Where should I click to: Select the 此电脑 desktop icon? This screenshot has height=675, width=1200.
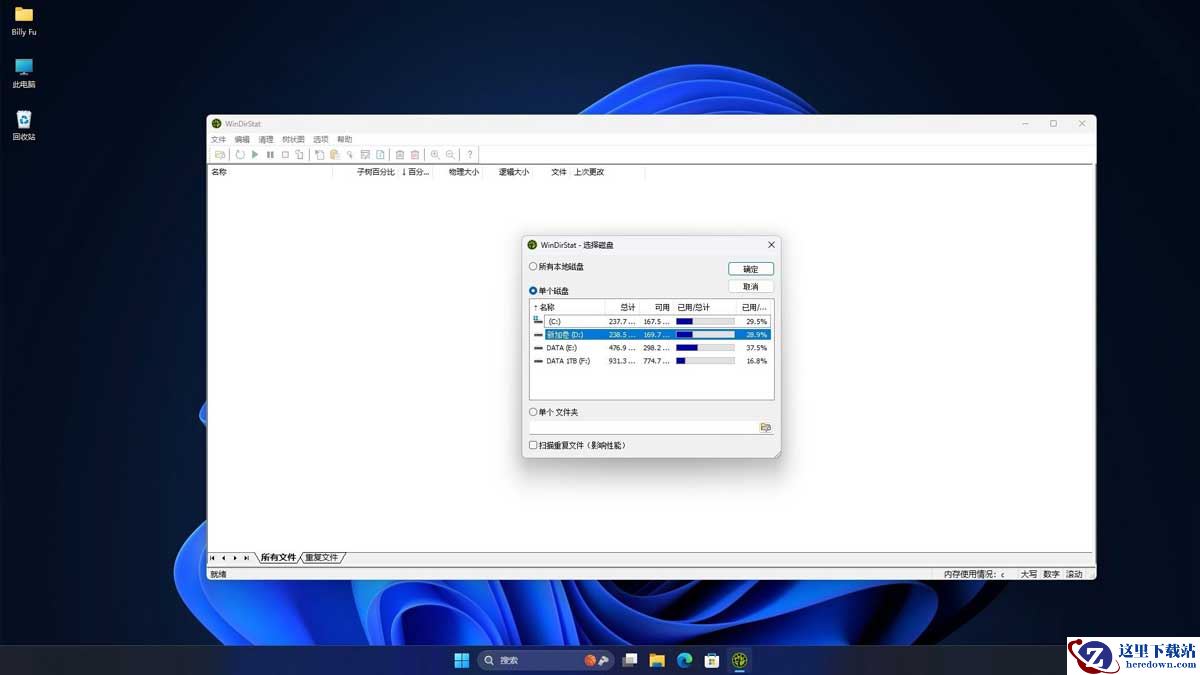coord(24,73)
